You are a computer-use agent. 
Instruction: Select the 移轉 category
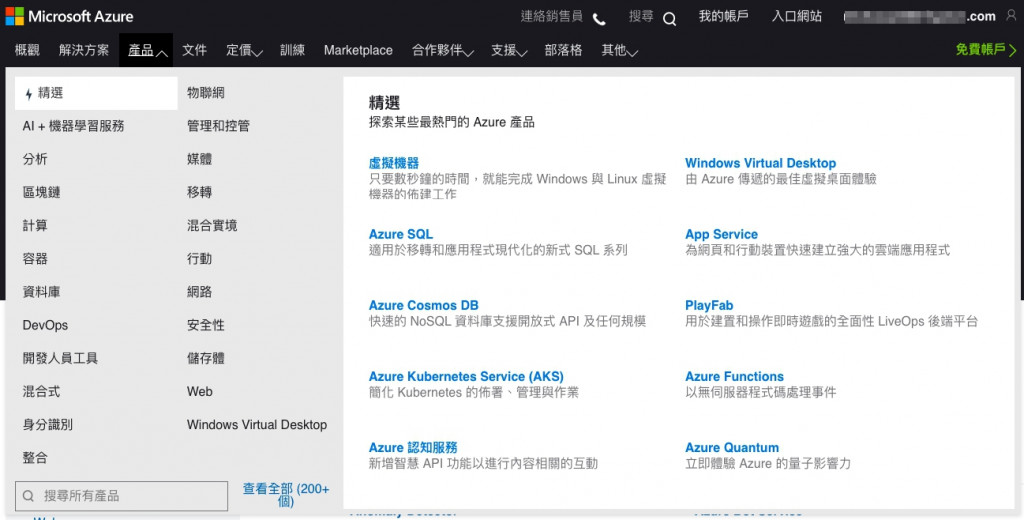(199, 193)
